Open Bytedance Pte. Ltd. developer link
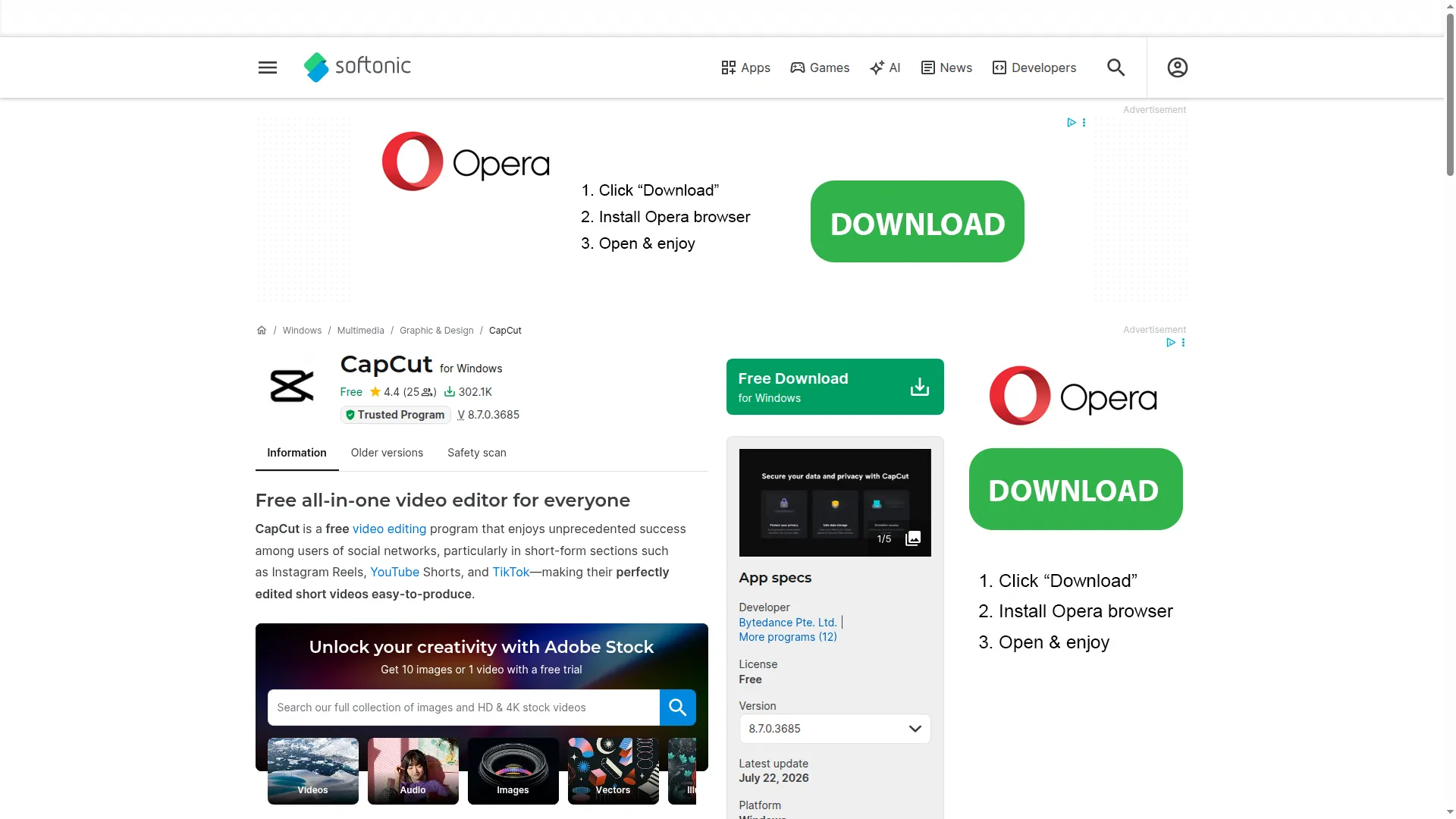The height and width of the screenshot is (819, 1456). [787, 623]
